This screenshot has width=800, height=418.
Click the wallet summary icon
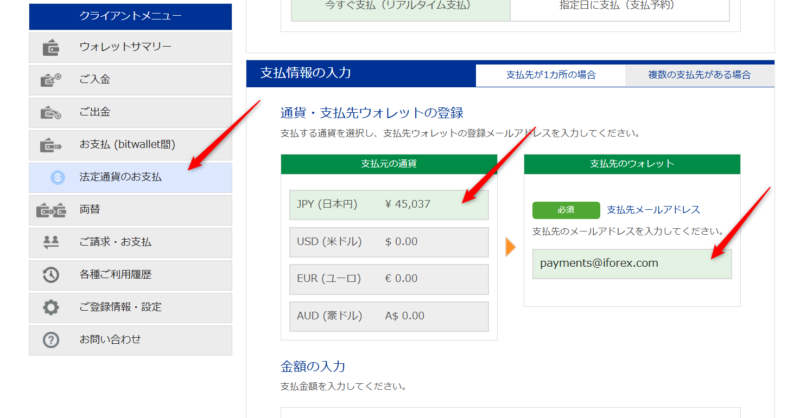coord(51,47)
